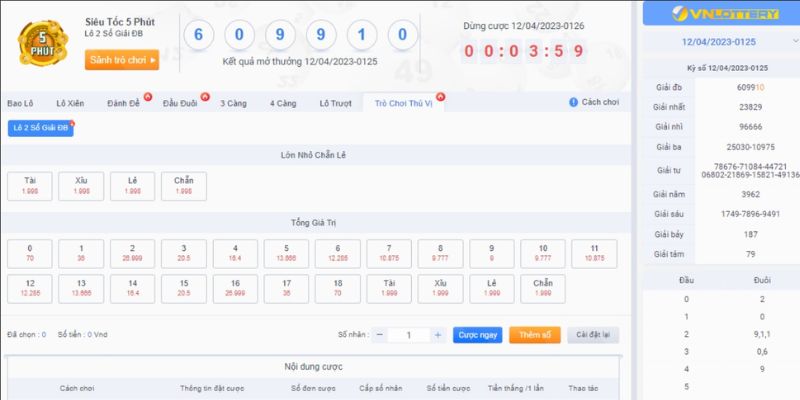The image size is (800, 400).
Task: Open the draw date dropdown 12/04/2023-0125
Action: coord(721,42)
